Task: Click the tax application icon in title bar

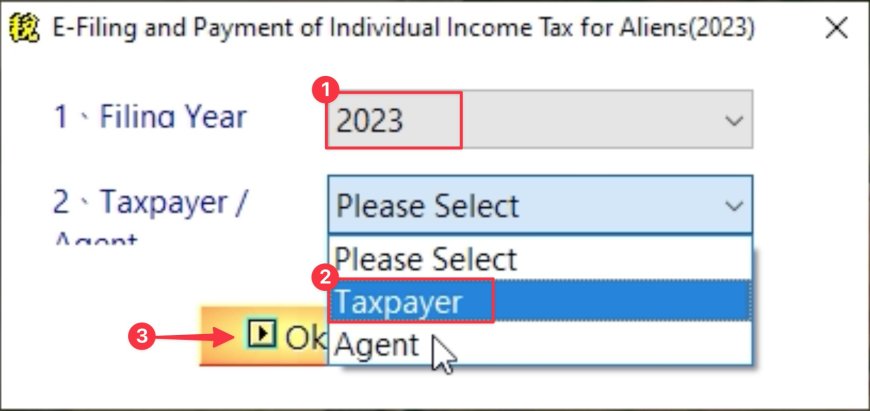Action: click(25, 28)
